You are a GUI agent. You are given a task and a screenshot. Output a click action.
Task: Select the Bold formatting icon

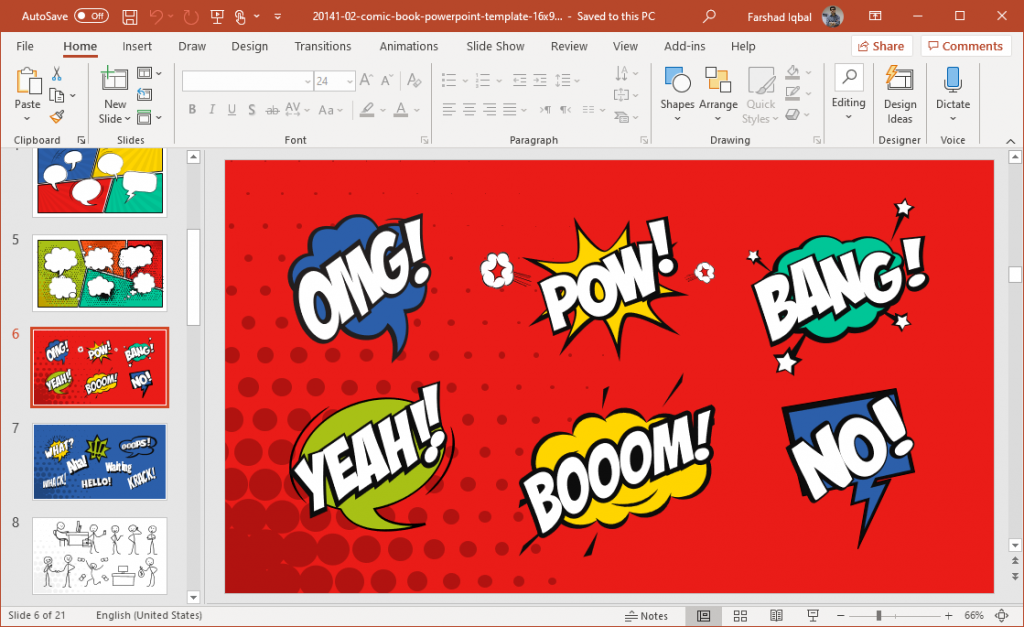point(193,109)
